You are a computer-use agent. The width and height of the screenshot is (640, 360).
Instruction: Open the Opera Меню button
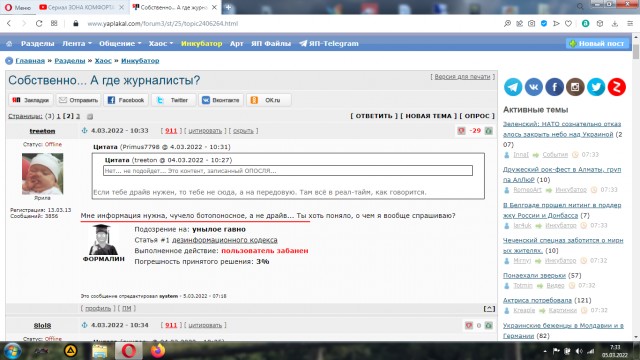[18, 7]
